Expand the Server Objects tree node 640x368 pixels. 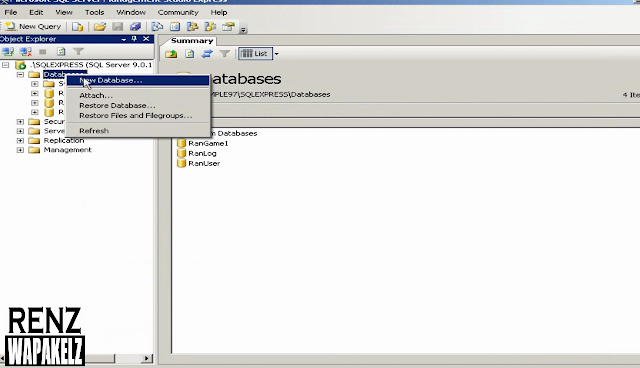coord(20,131)
